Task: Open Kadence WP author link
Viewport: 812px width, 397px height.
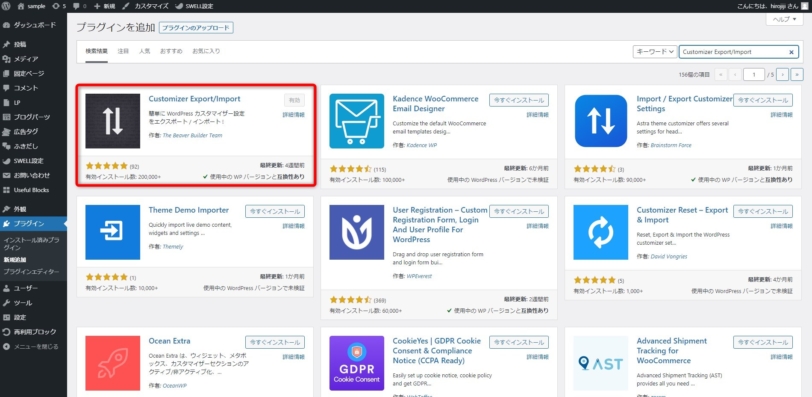Action: 422,145
